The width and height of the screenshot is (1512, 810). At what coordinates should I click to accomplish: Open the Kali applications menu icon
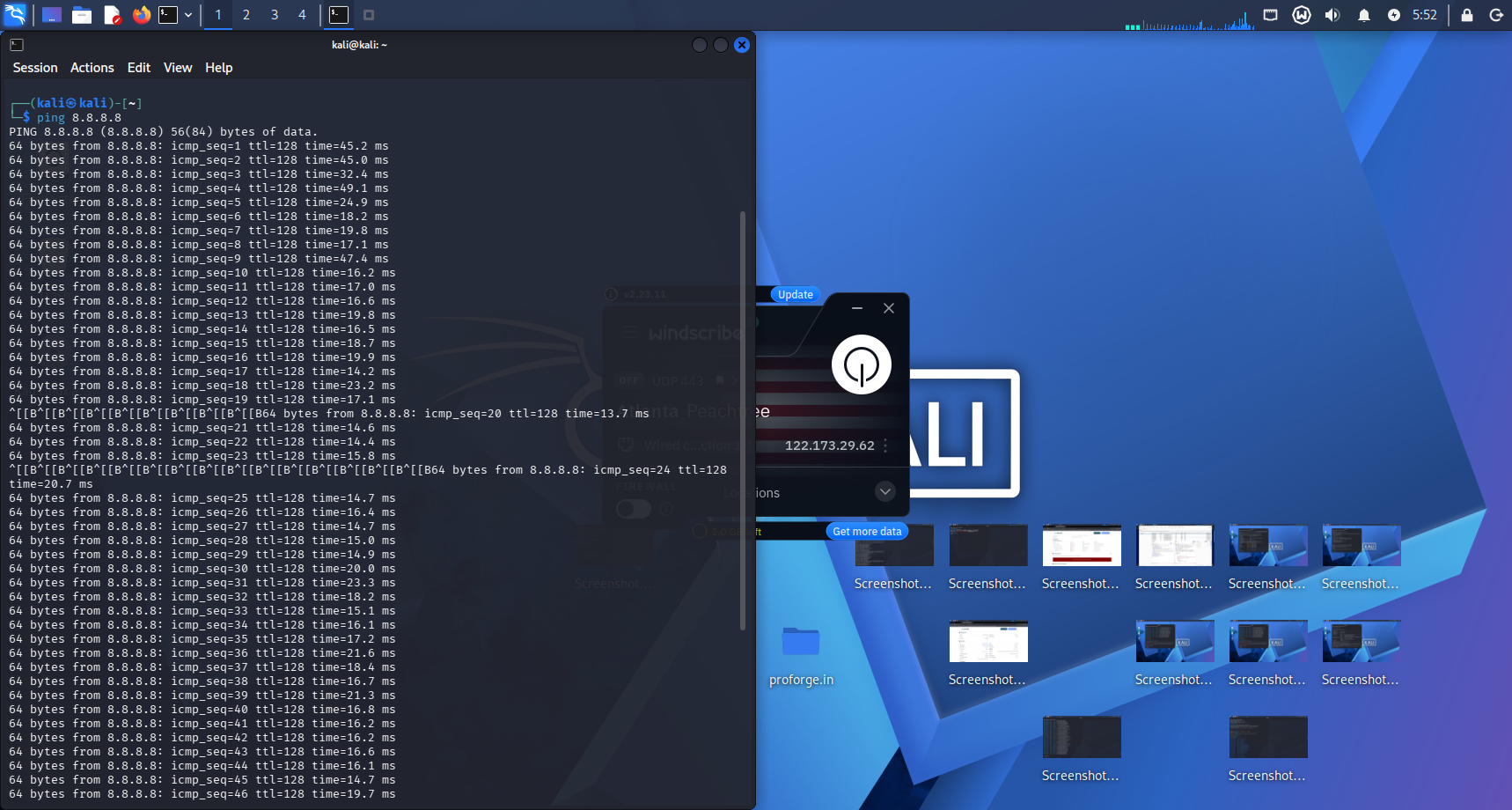[15, 15]
